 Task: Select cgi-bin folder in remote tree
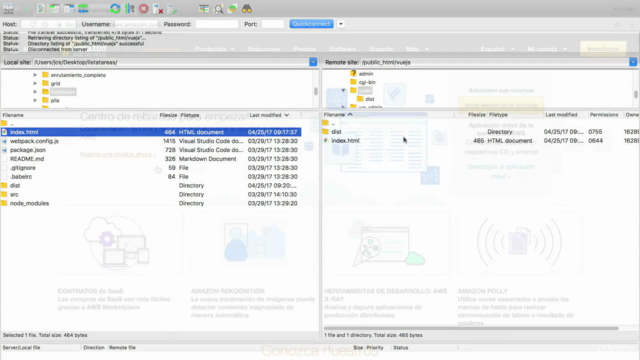(x=367, y=82)
